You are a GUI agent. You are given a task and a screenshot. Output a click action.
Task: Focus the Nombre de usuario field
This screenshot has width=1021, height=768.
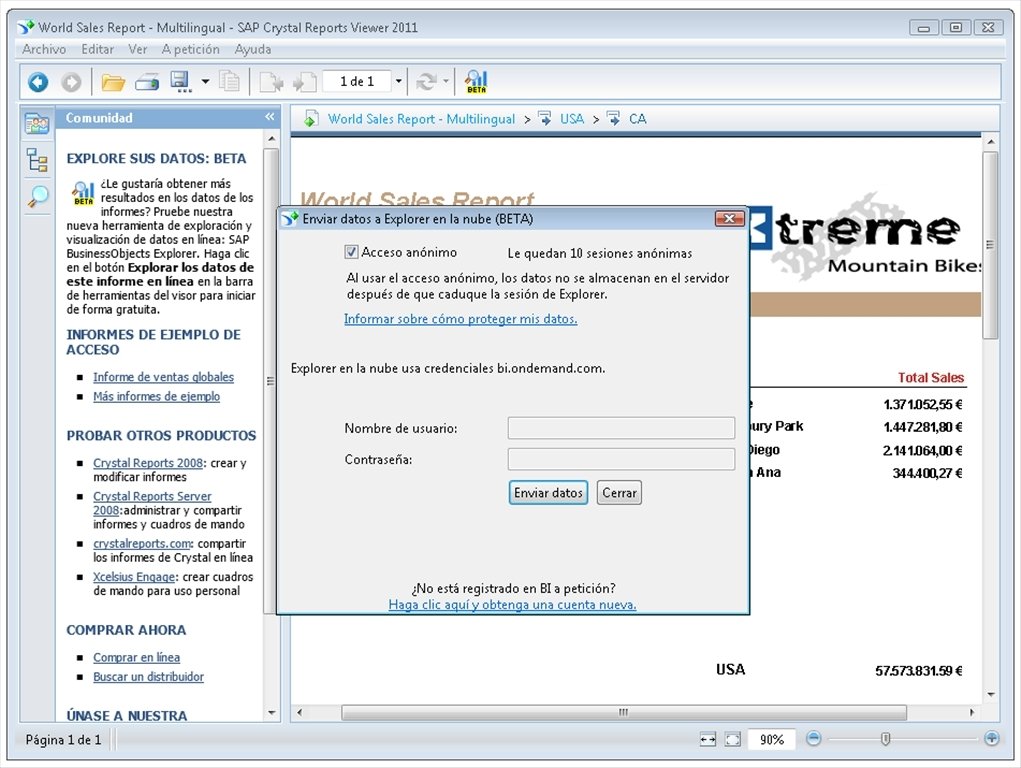pos(621,428)
